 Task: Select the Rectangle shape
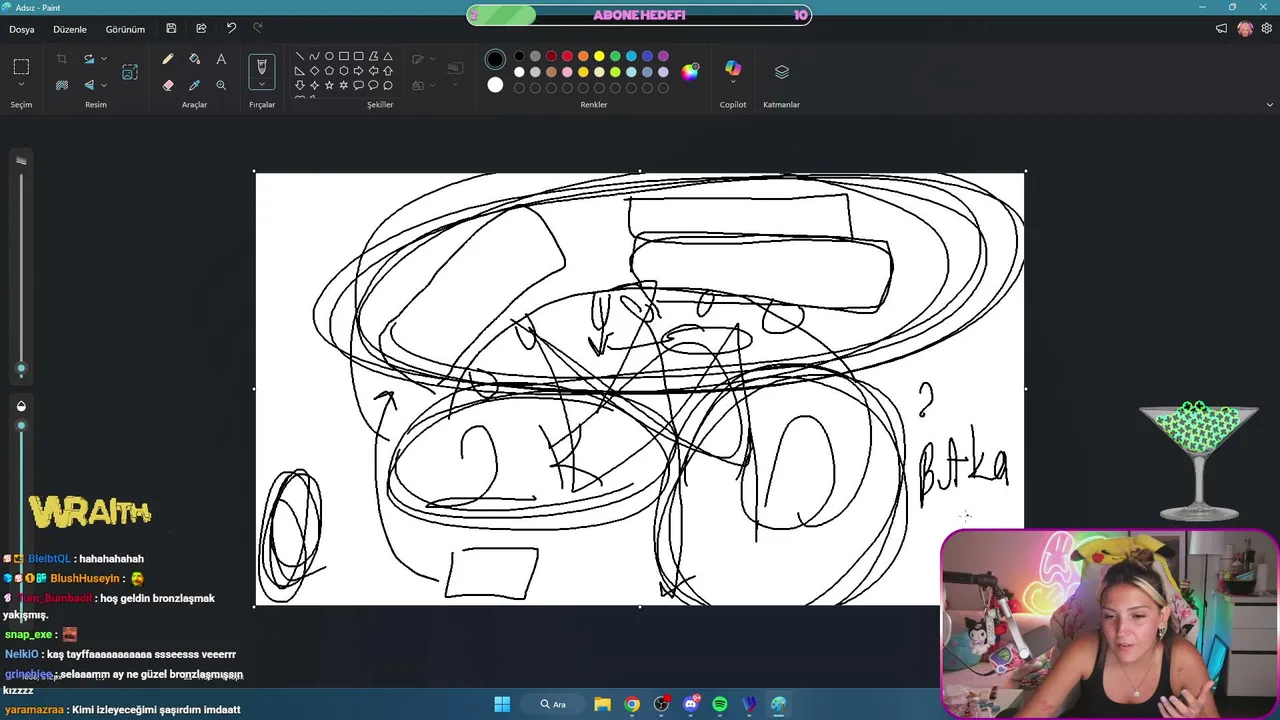pyautogui.click(x=344, y=56)
